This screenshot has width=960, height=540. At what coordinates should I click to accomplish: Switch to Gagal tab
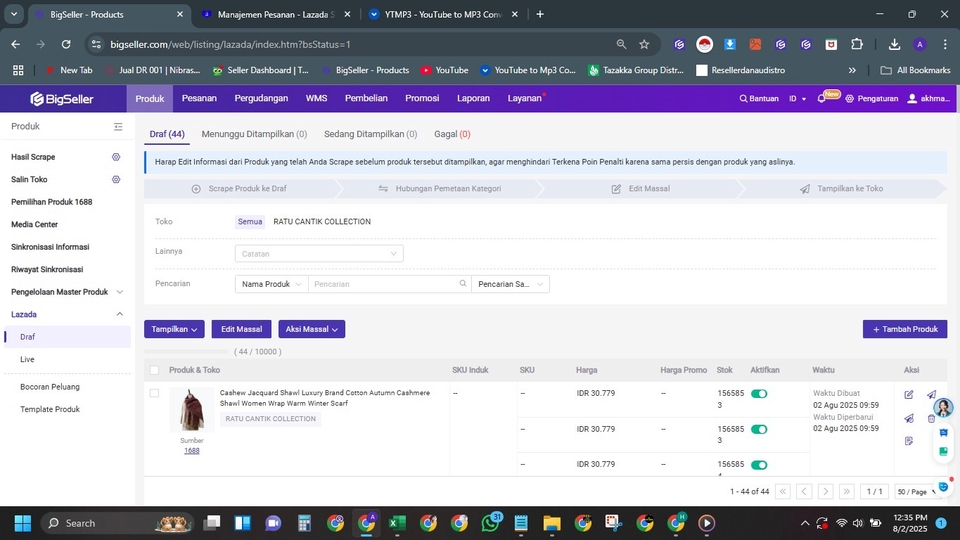point(452,134)
